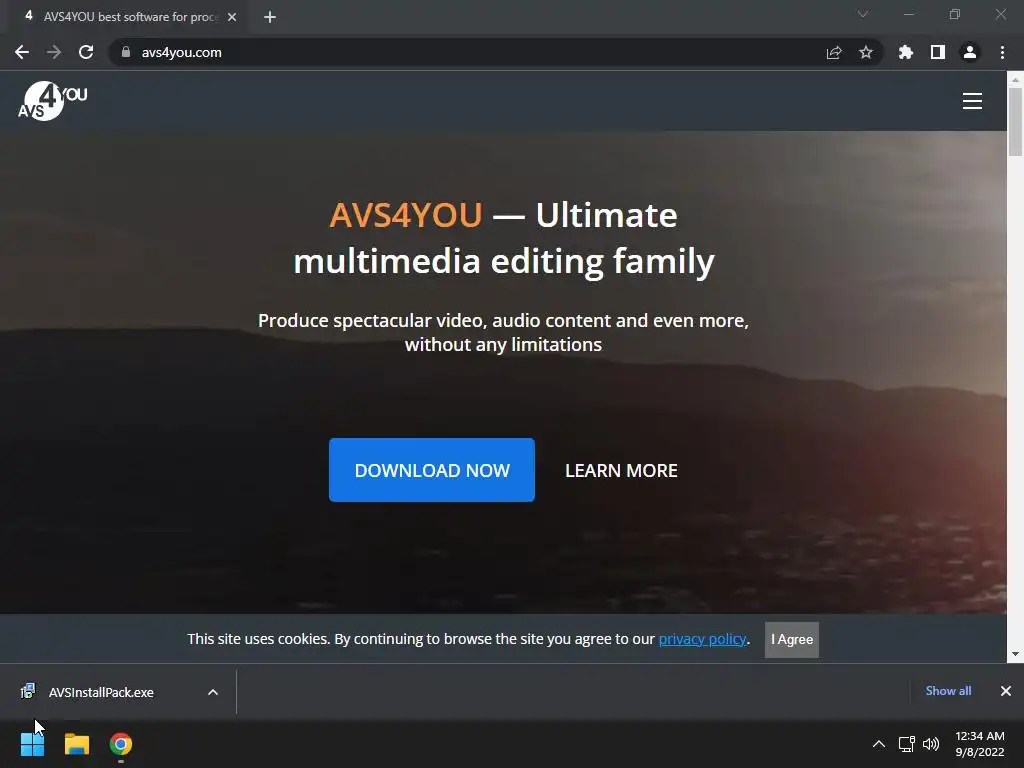This screenshot has height=768, width=1024.
Task: Bookmark this tab with star
Action: (866, 52)
